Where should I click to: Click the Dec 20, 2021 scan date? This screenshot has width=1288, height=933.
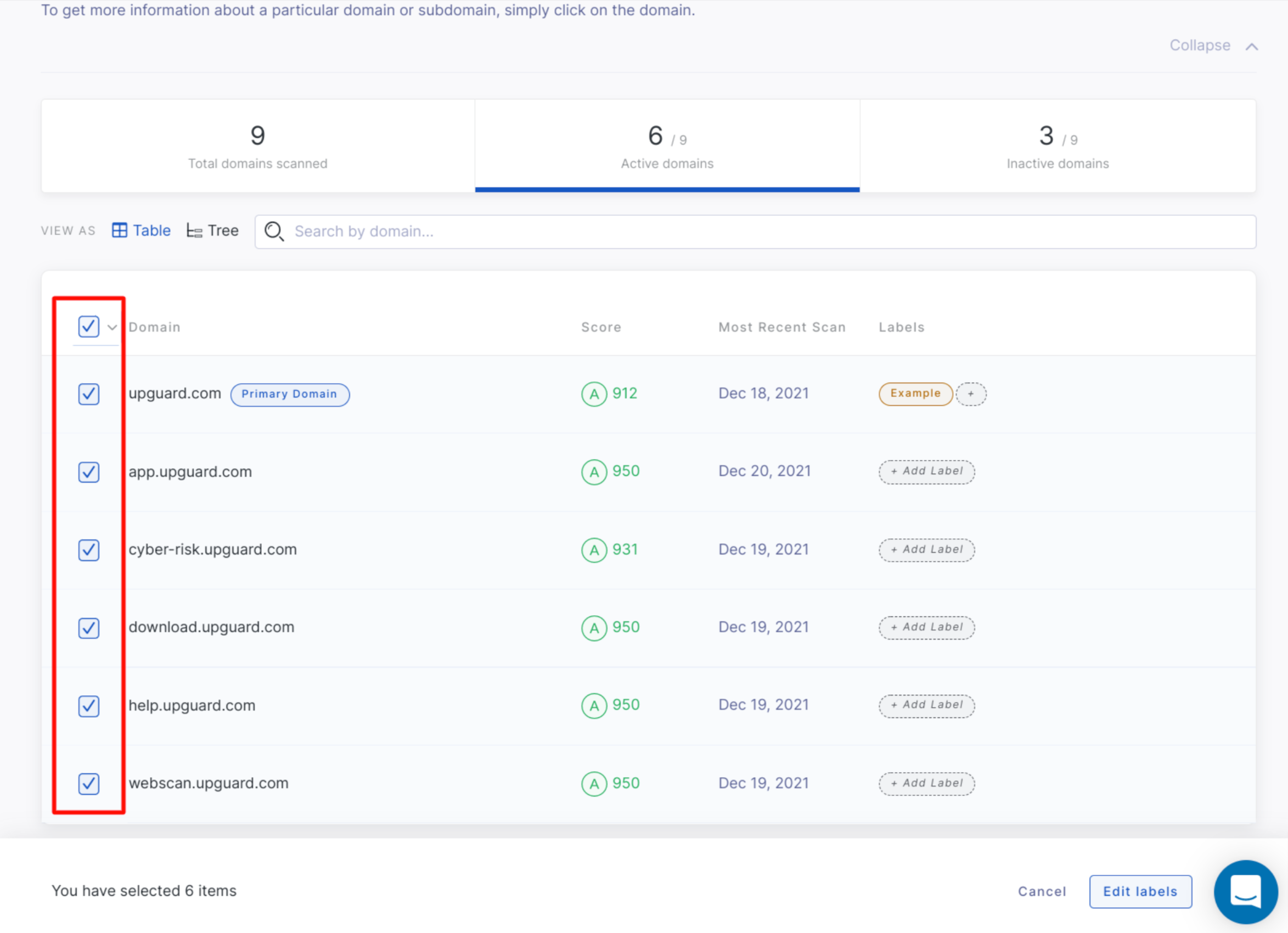[x=764, y=471]
